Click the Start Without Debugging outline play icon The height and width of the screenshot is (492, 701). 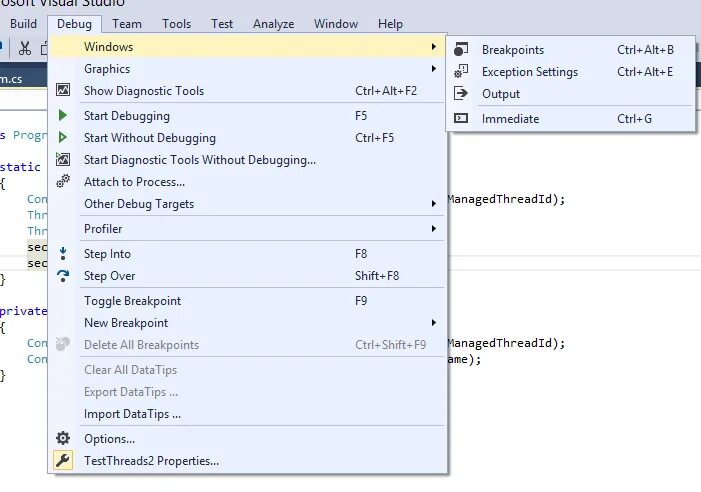click(x=63, y=137)
